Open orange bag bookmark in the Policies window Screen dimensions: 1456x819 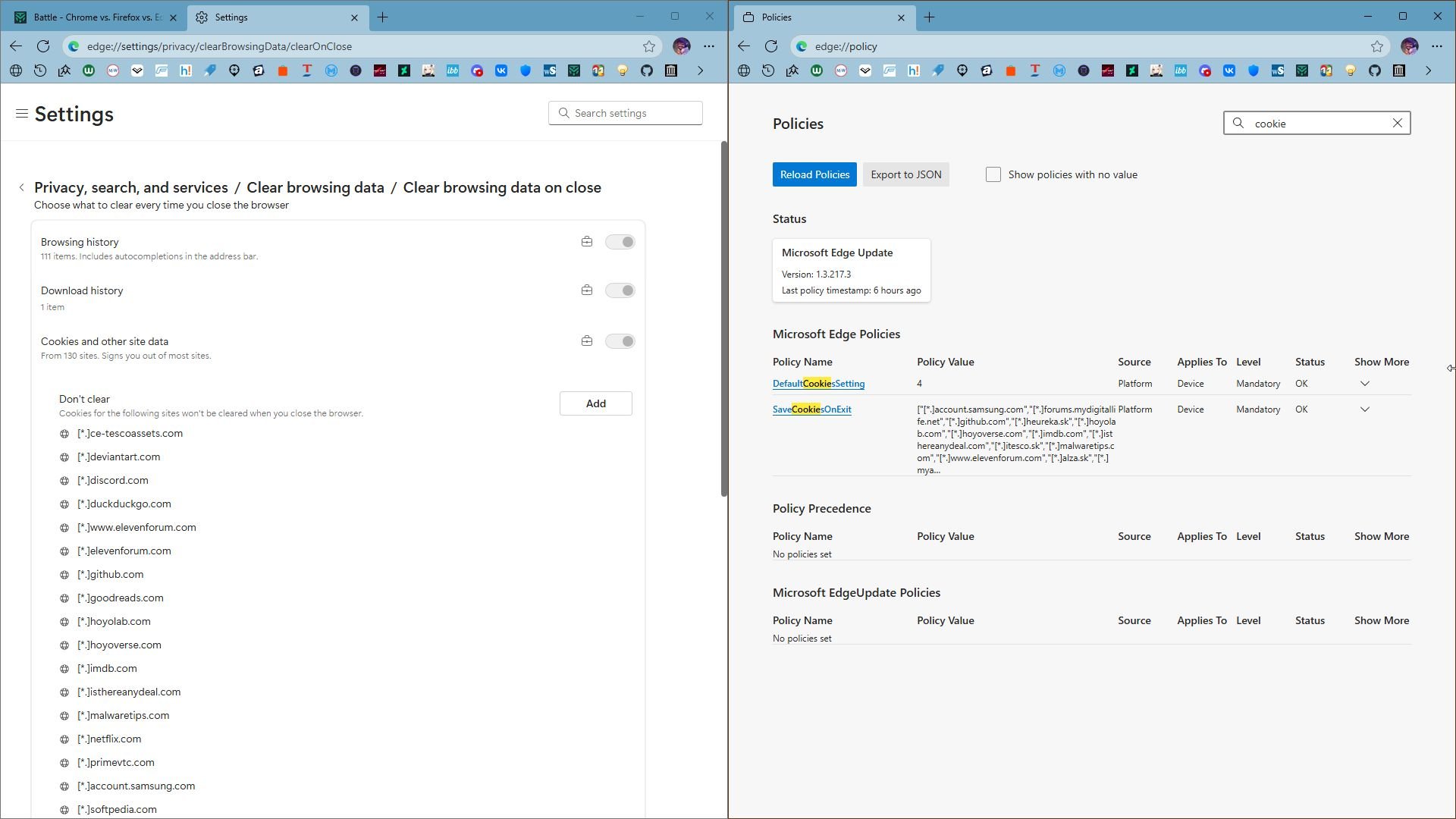pyautogui.click(x=1011, y=71)
